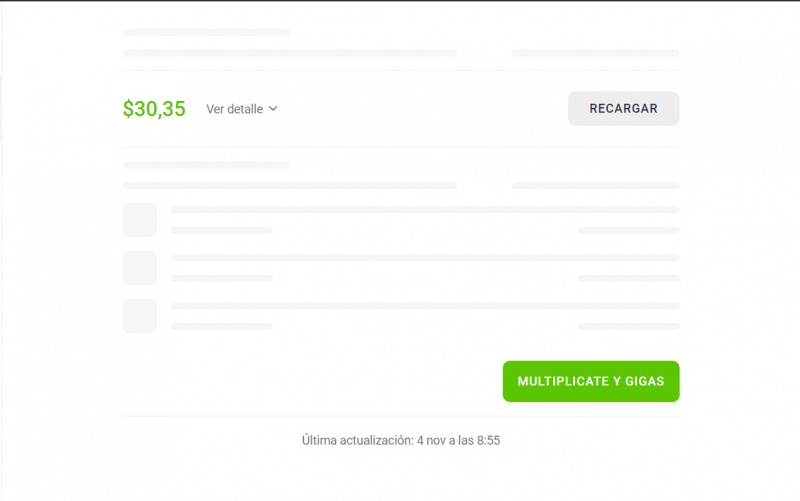Open the green MULTIPLICATE Y GIGAS button

coord(591,381)
